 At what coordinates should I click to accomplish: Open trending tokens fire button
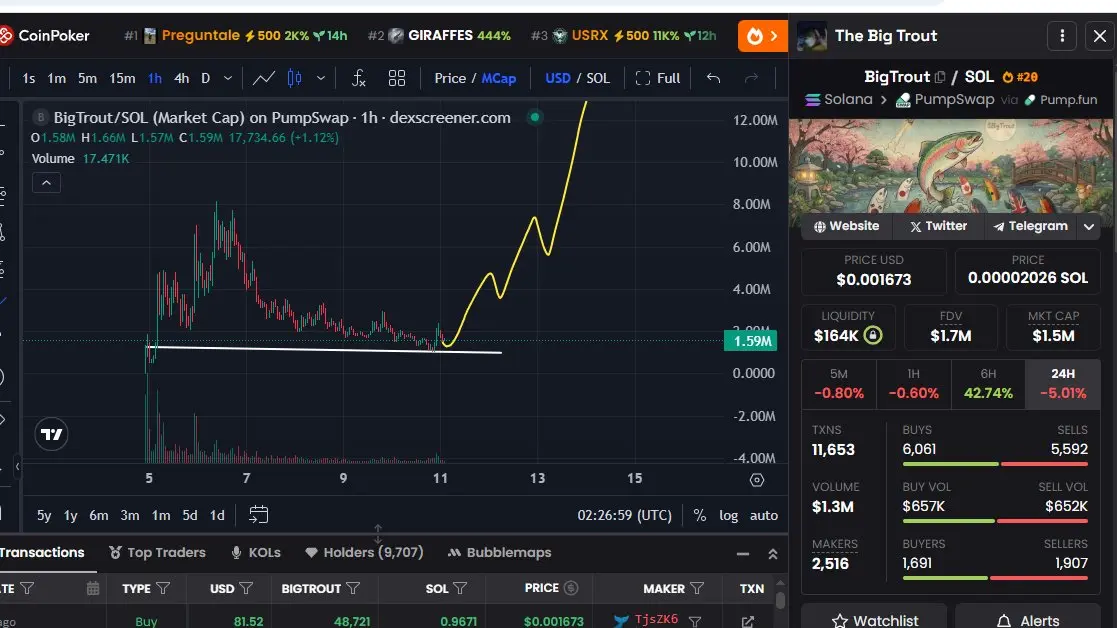point(762,36)
